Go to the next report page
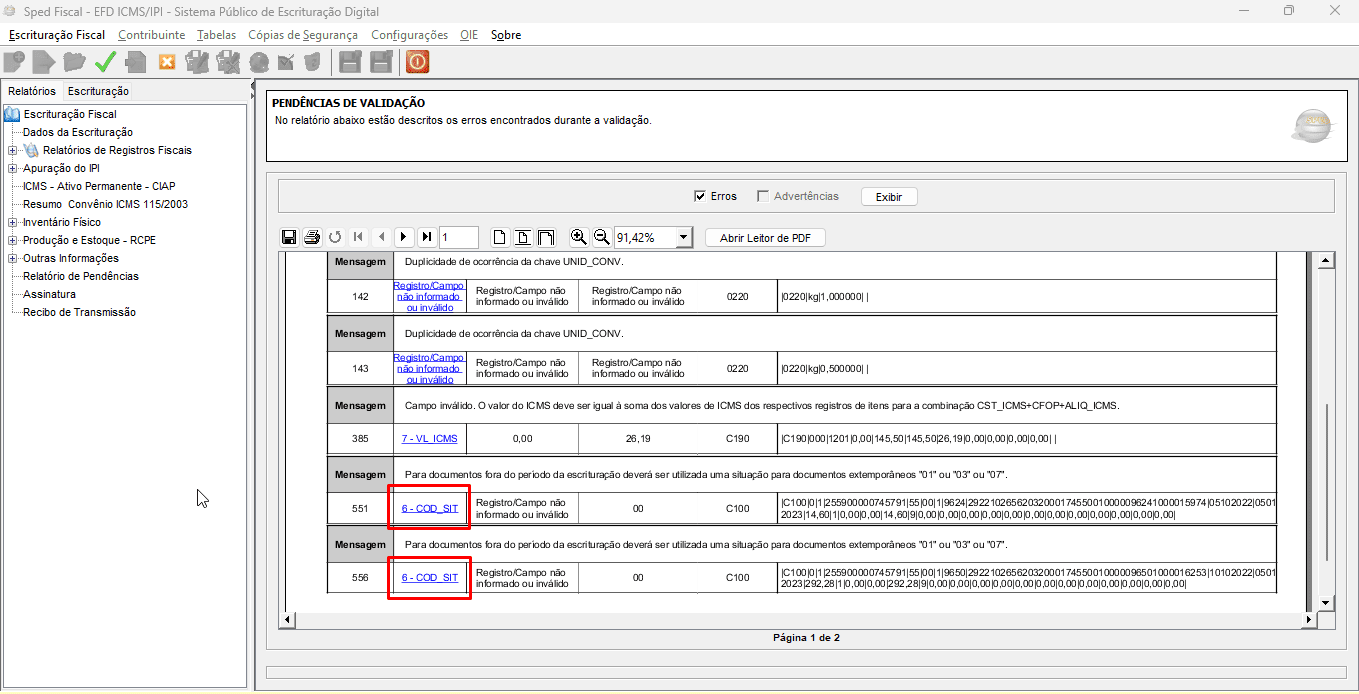 point(403,237)
